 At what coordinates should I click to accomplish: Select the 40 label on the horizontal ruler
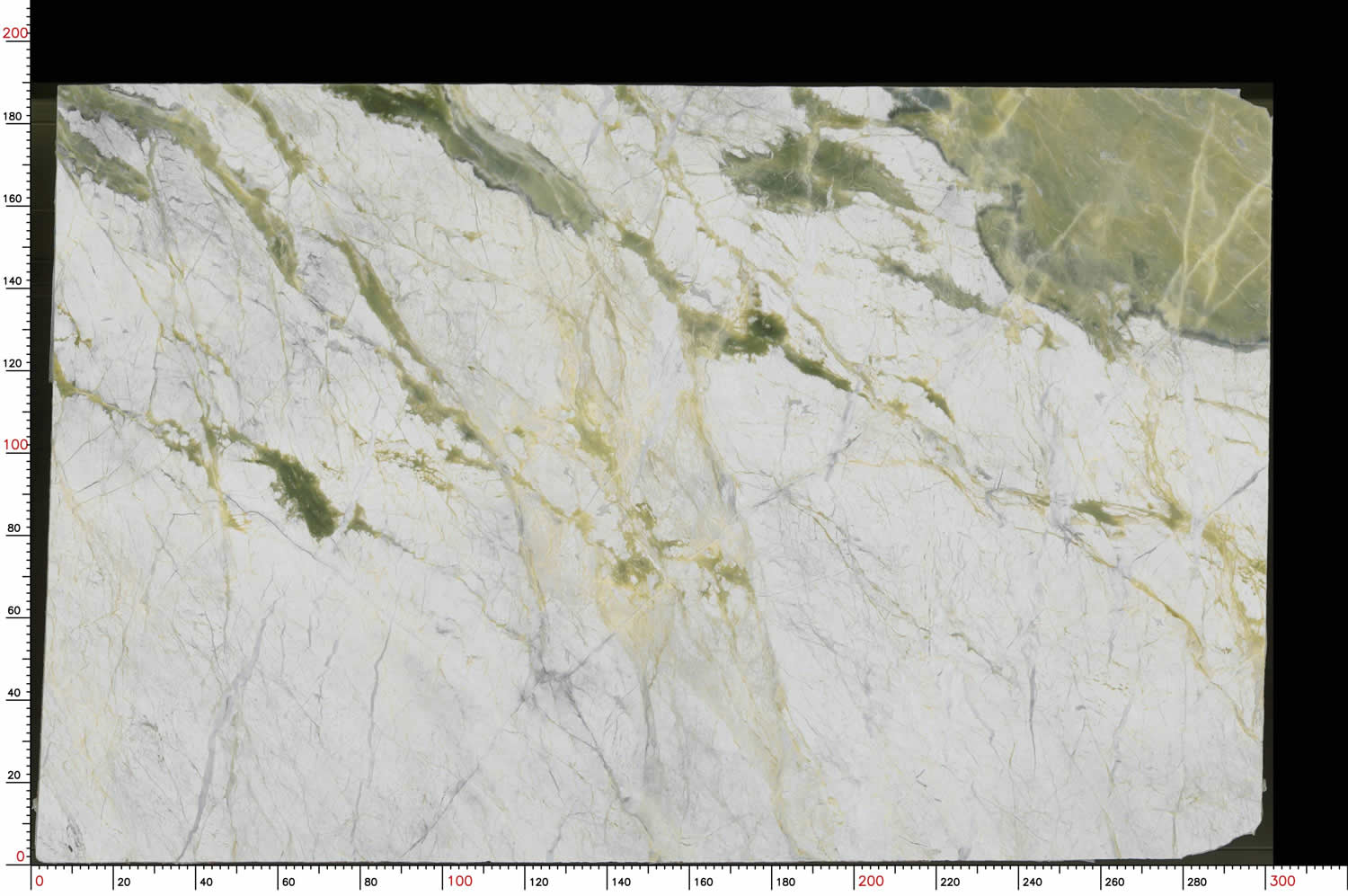pos(206,882)
